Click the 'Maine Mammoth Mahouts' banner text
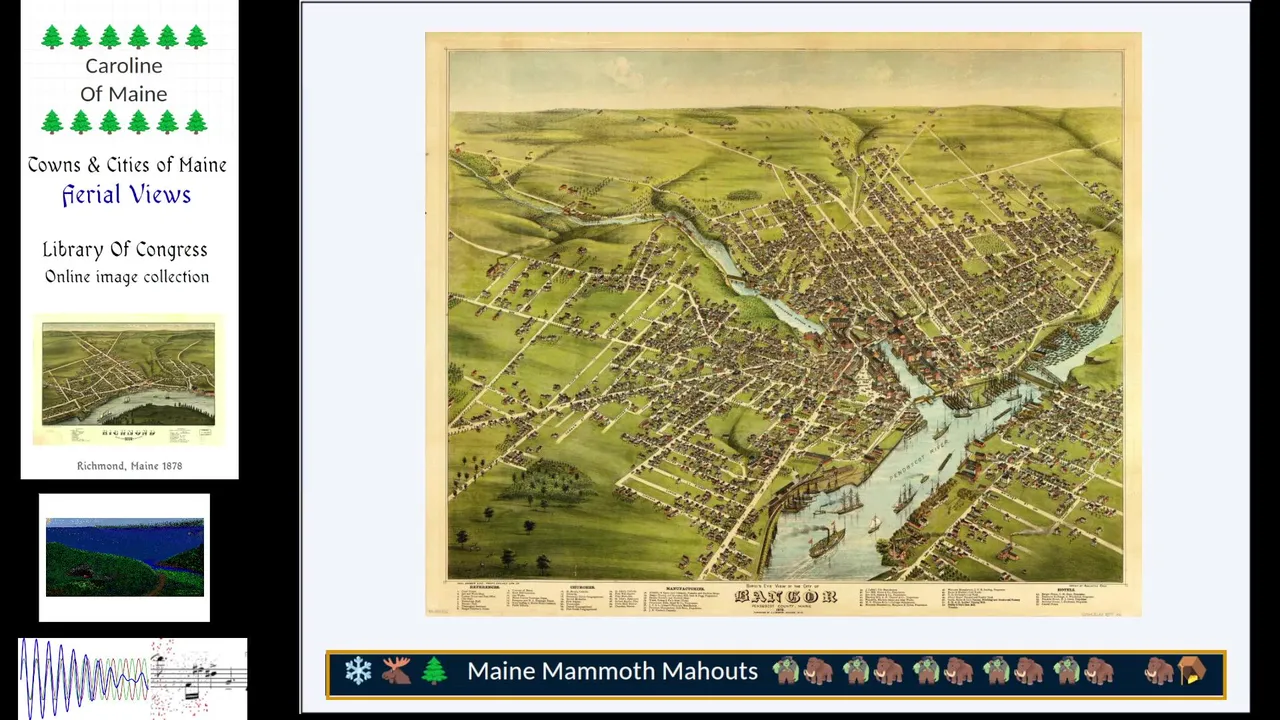Viewport: 1280px width, 720px height. pyautogui.click(x=612, y=671)
